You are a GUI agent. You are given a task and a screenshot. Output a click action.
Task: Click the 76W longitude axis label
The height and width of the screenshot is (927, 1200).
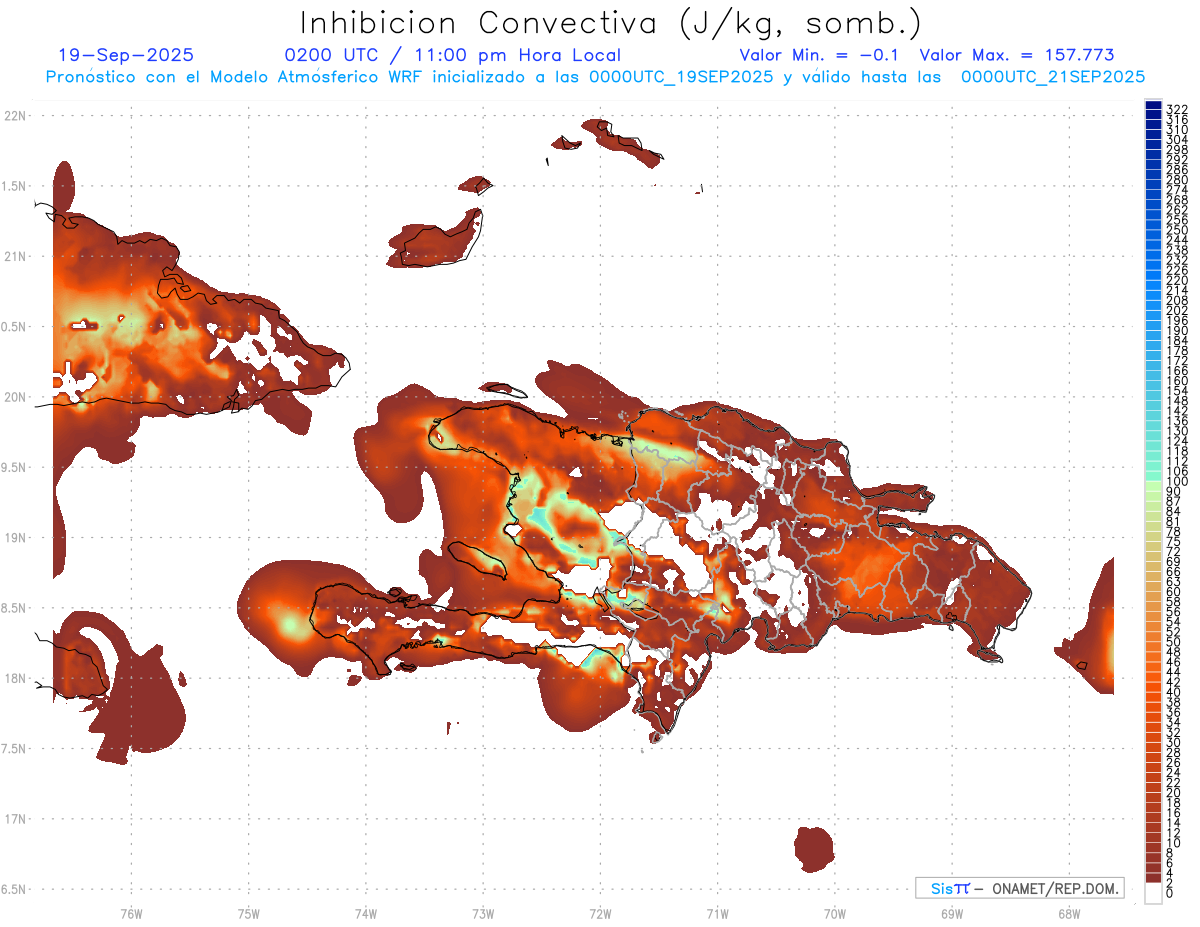(x=131, y=913)
